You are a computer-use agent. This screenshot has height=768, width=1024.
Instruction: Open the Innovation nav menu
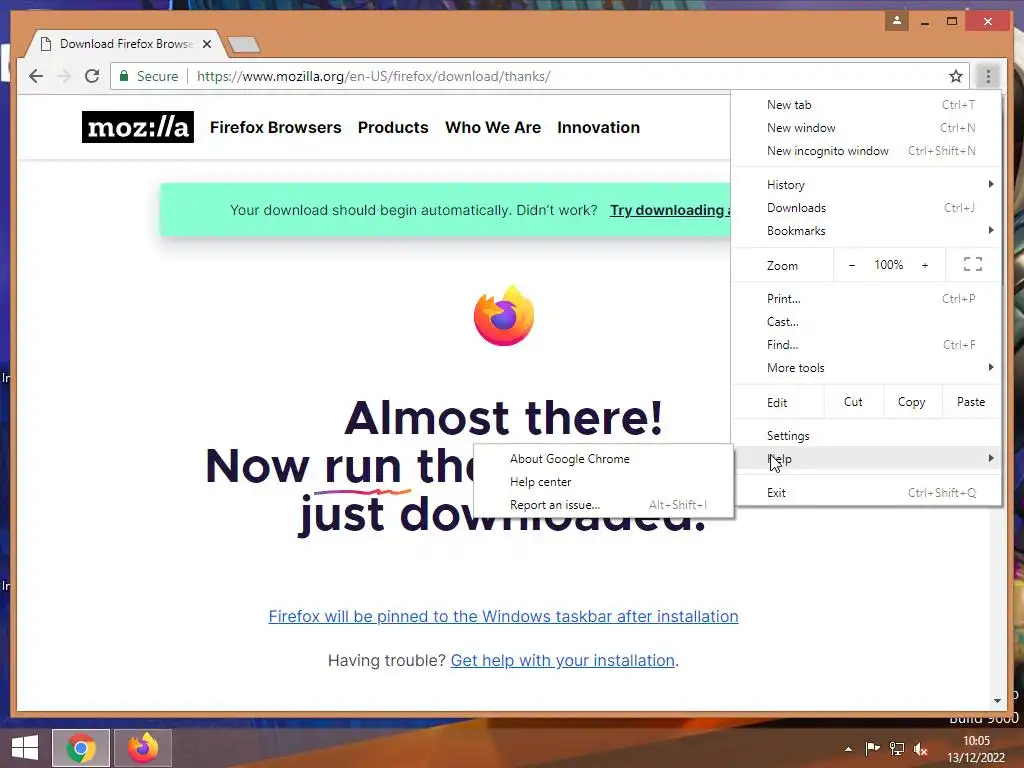tap(598, 127)
